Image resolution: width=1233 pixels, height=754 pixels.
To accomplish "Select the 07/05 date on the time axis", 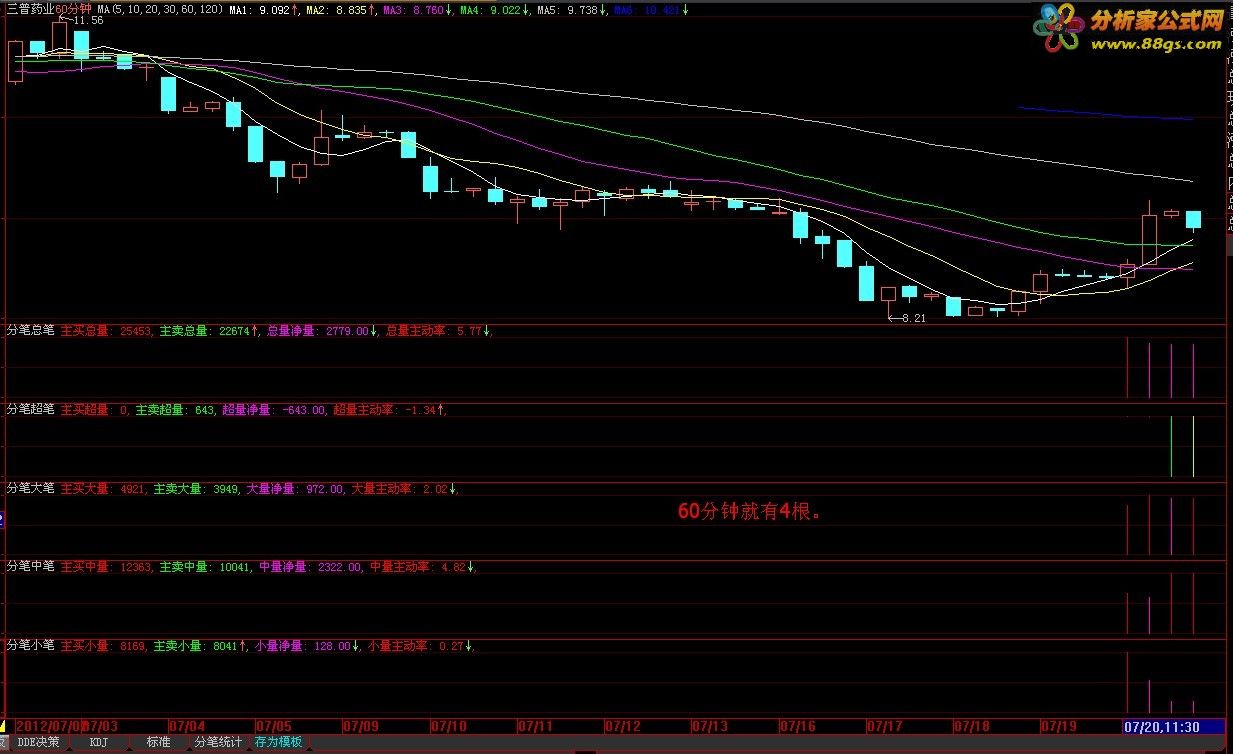I will pos(274,725).
